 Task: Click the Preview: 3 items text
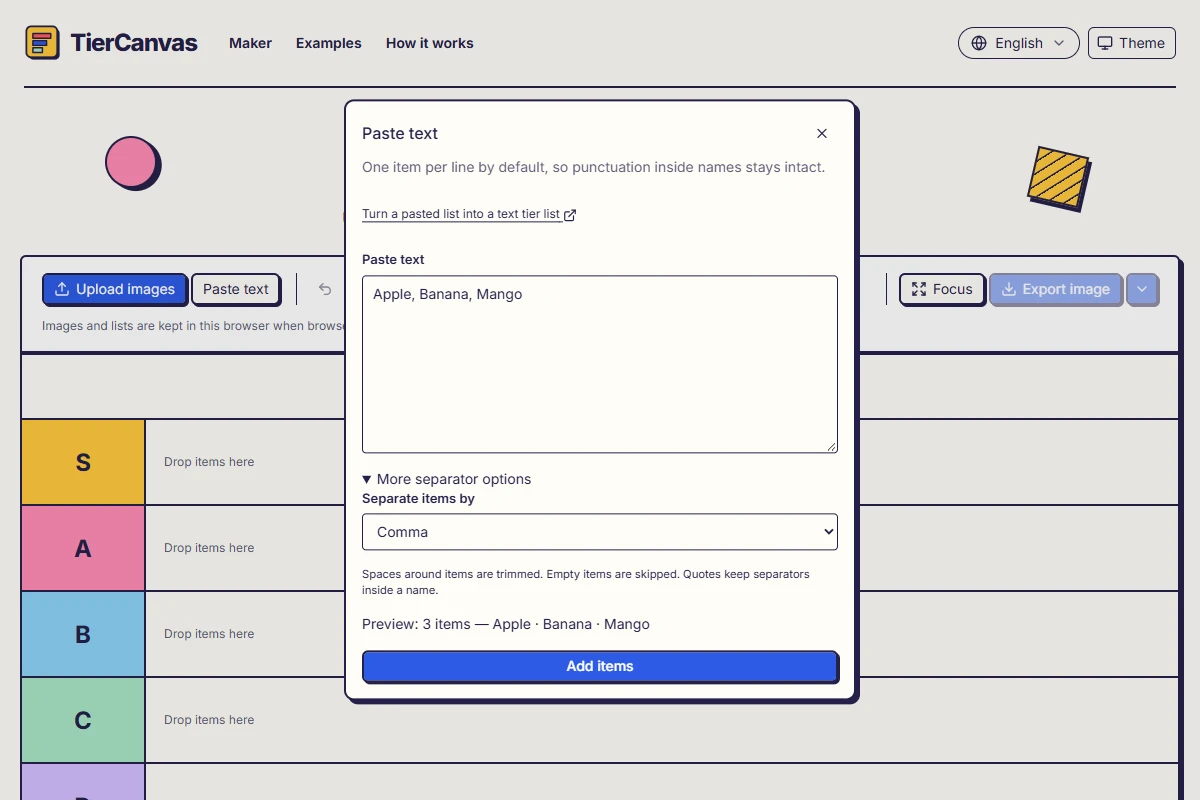click(506, 624)
